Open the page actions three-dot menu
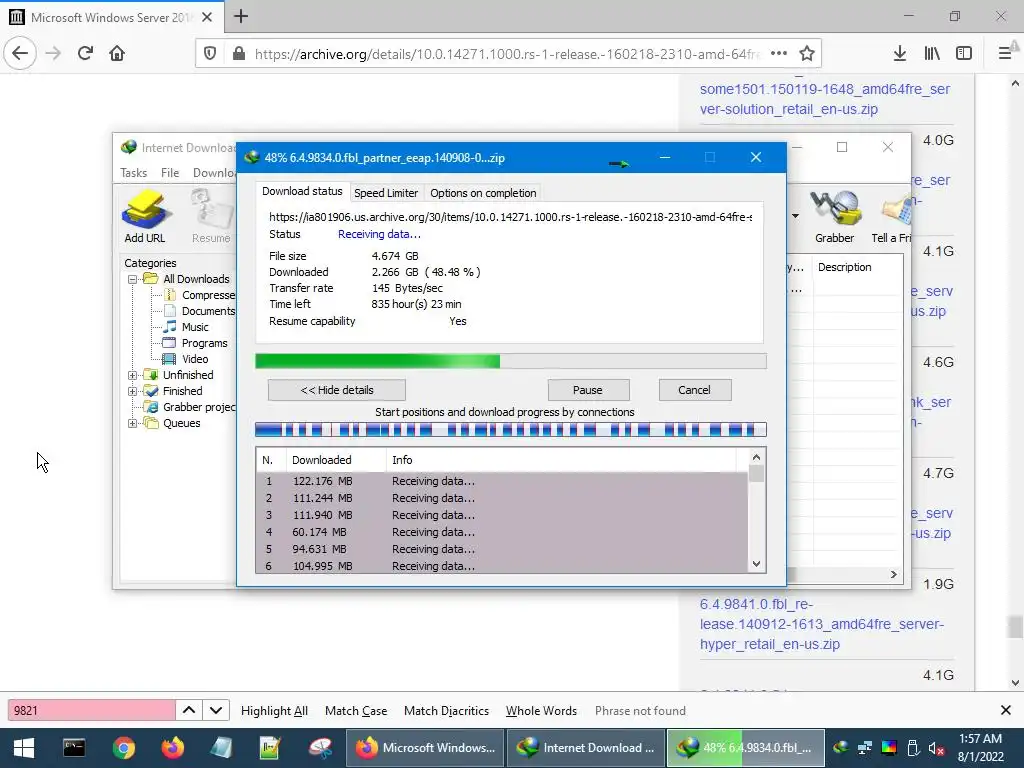This screenshot has width=1024, height=768. (778, 54)
